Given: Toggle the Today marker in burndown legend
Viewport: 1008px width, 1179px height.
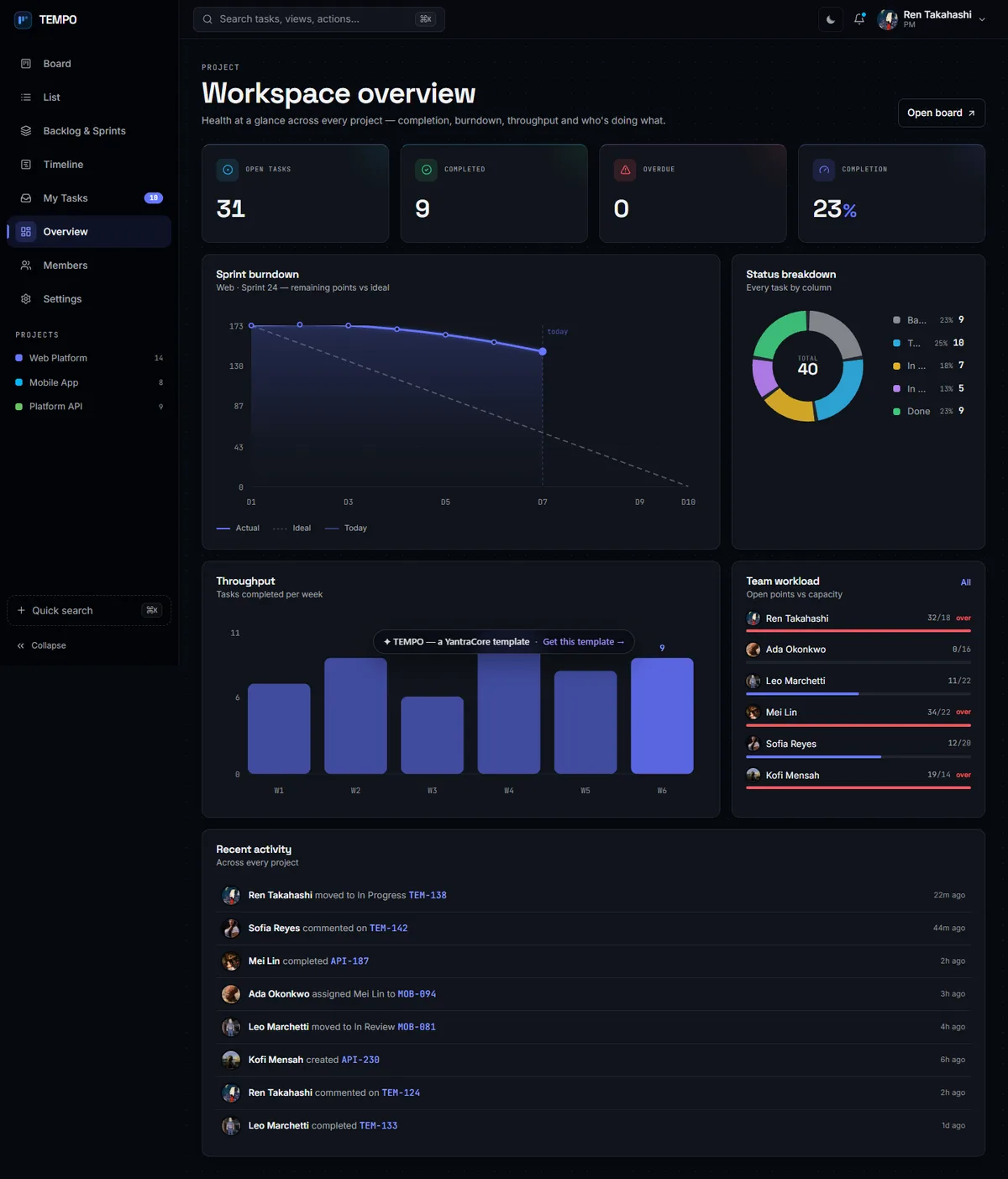Looking at the screenshot, I should coord(346,529).
